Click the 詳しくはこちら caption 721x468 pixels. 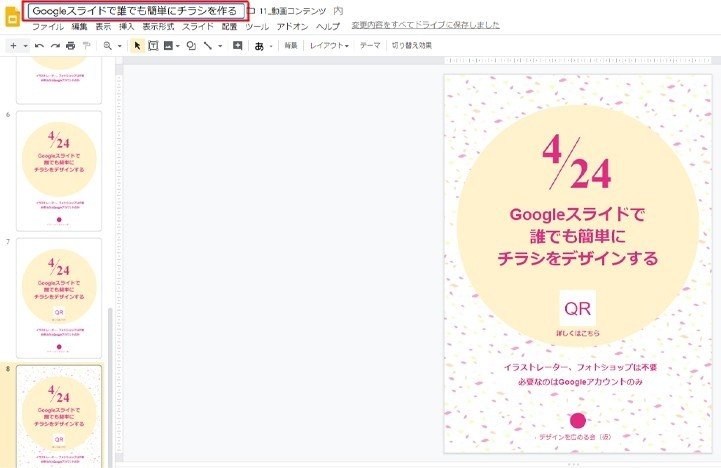(578, 333)
